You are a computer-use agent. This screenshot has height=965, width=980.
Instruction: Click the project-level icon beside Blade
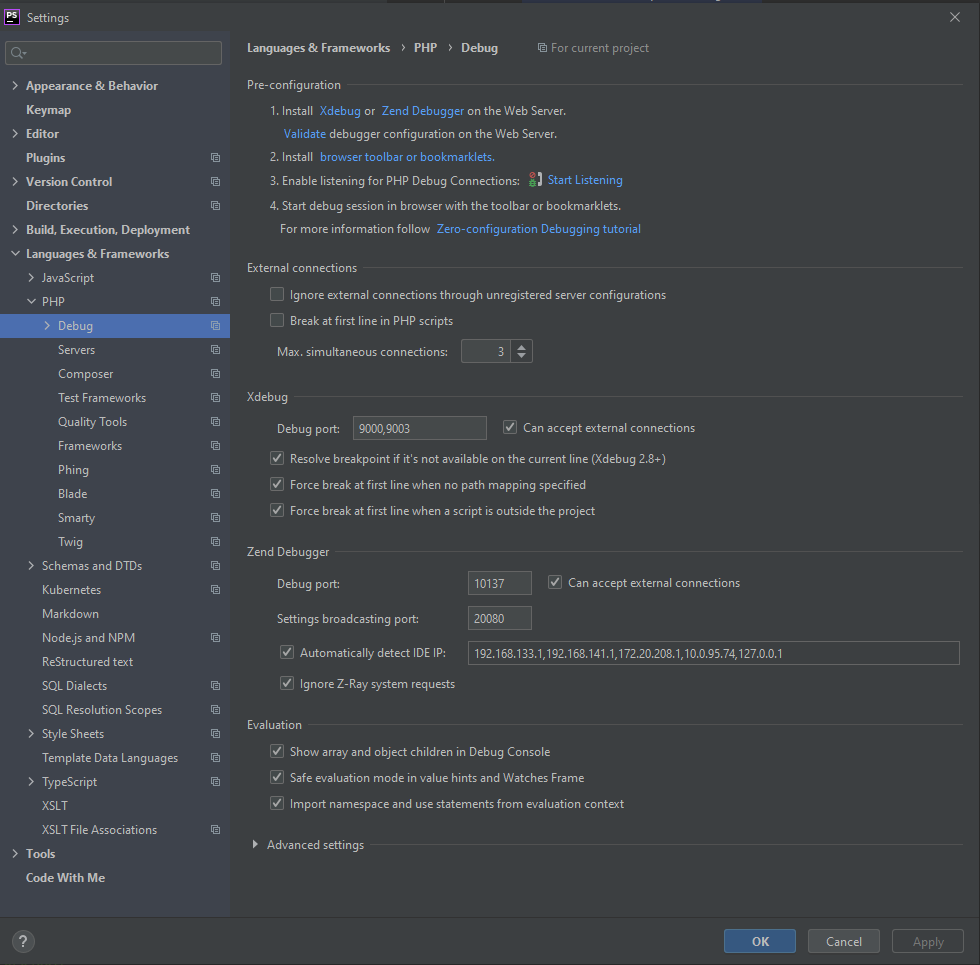[215, 494]
